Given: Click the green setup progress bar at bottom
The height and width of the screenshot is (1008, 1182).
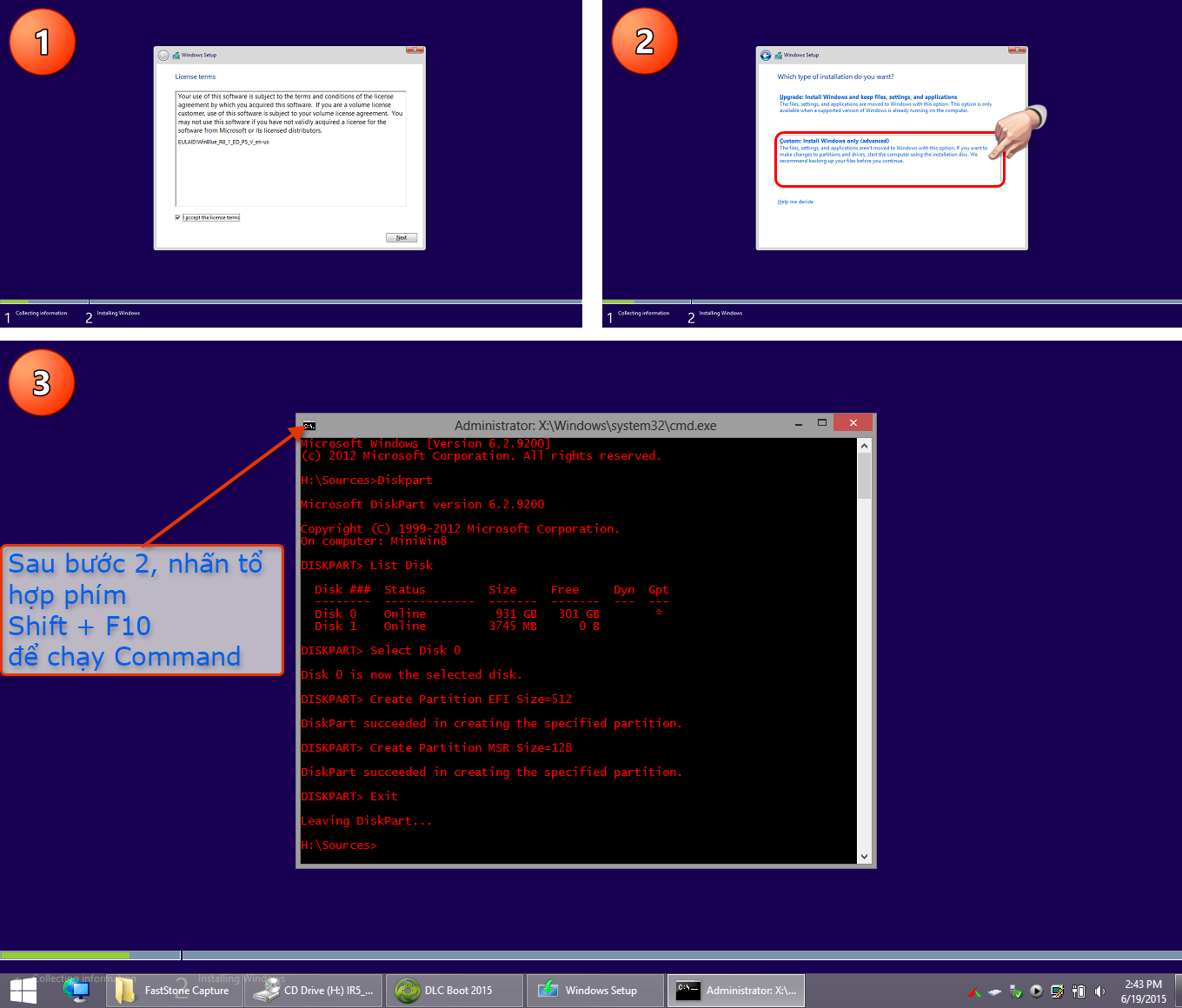Looking at the screenshot, I should click(x=65, y=955).
